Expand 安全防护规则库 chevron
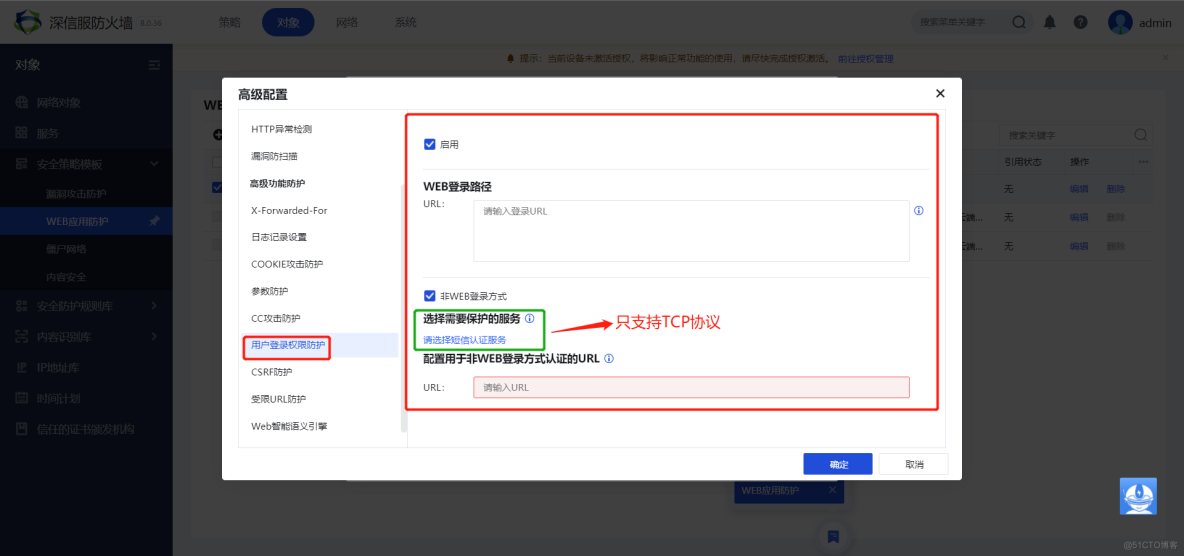 (154, 306)
